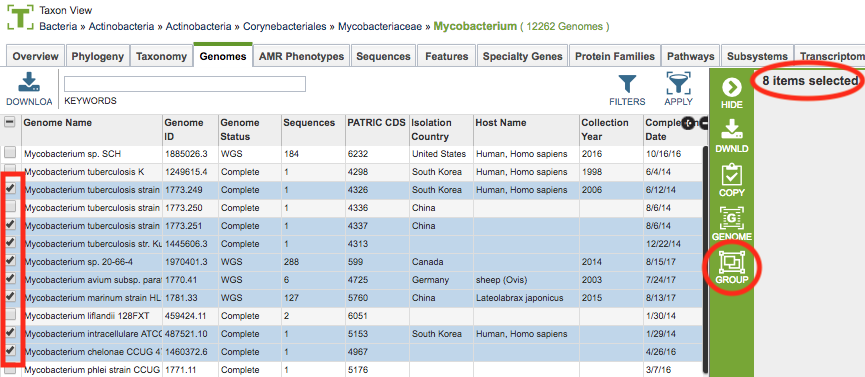Open the Genome view icon in the sidebar

tap(731, 219)
